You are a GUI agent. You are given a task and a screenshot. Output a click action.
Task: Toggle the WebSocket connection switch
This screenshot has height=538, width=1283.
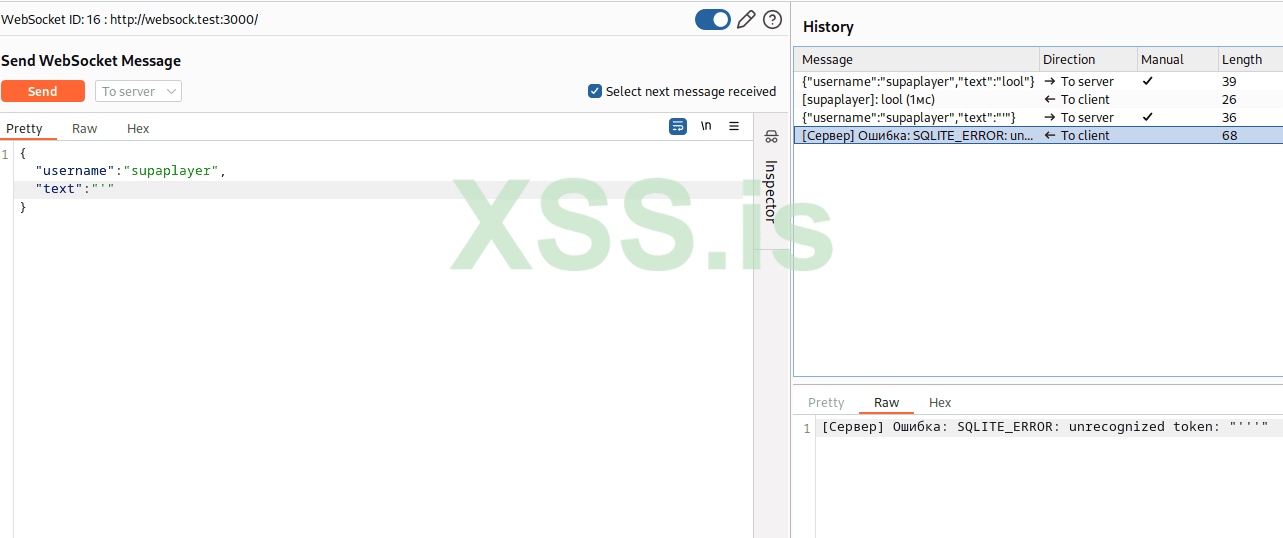point(713,19)
